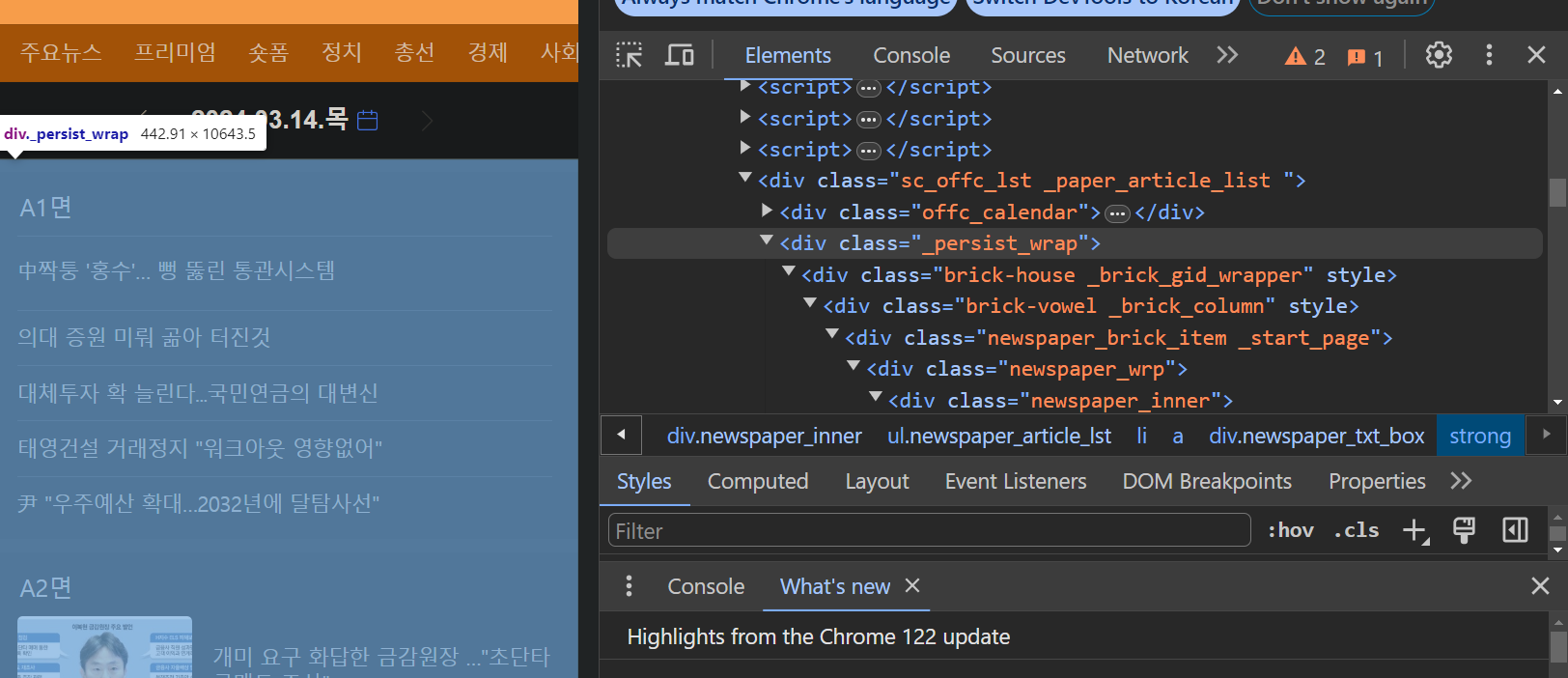Collapse the brick-vowel _brick_column div
The height and width of the screenshot is (678, 1568).
click(810, 303)
